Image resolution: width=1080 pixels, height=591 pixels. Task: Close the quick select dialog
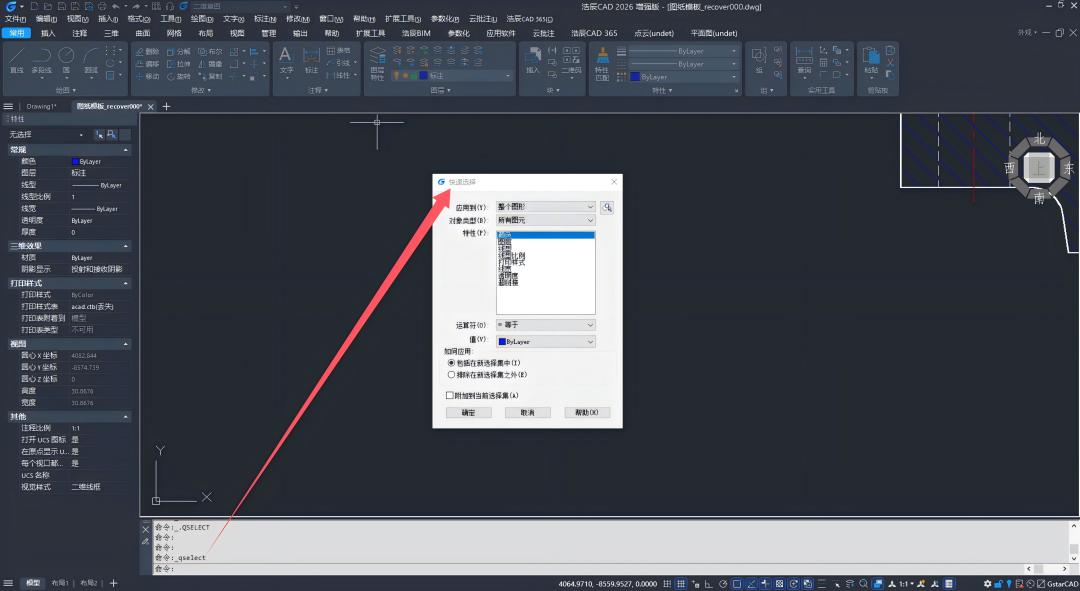pos(614,182)
